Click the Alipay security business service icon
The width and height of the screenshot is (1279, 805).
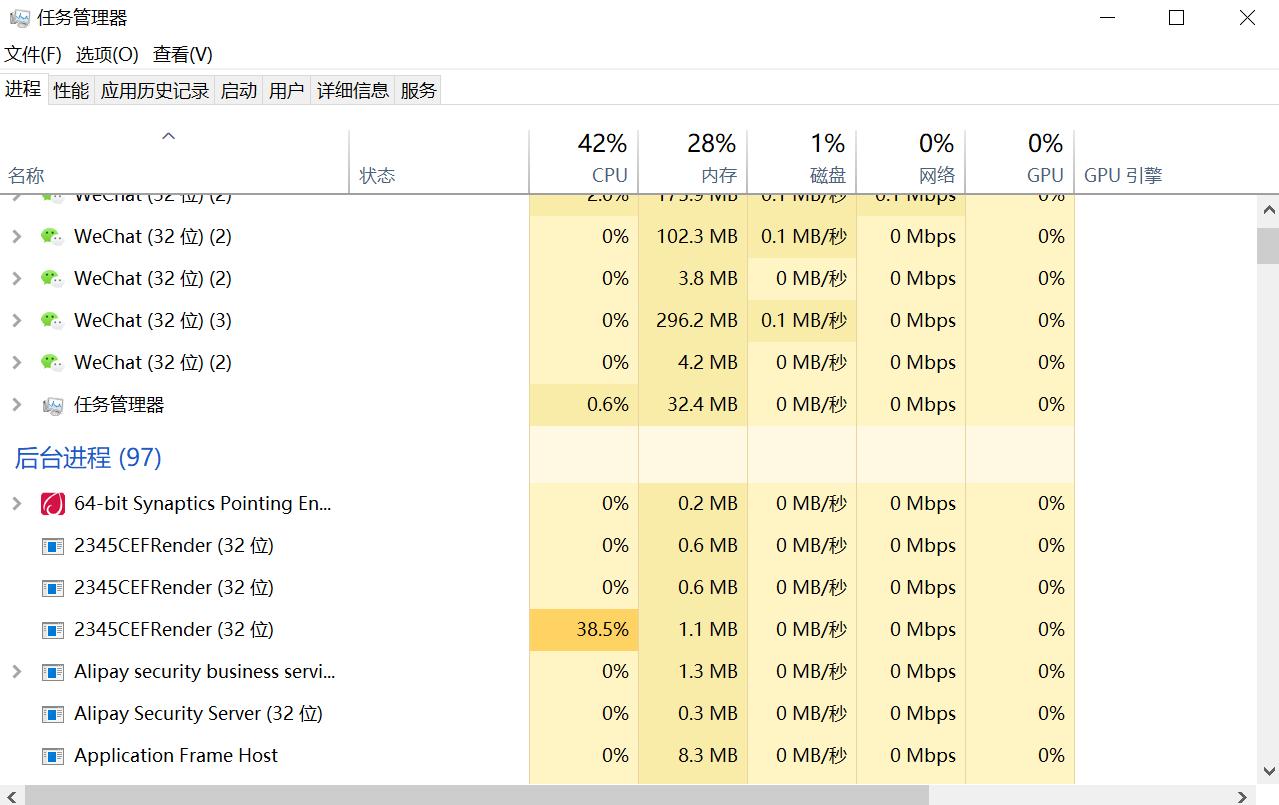coord(53,672)
